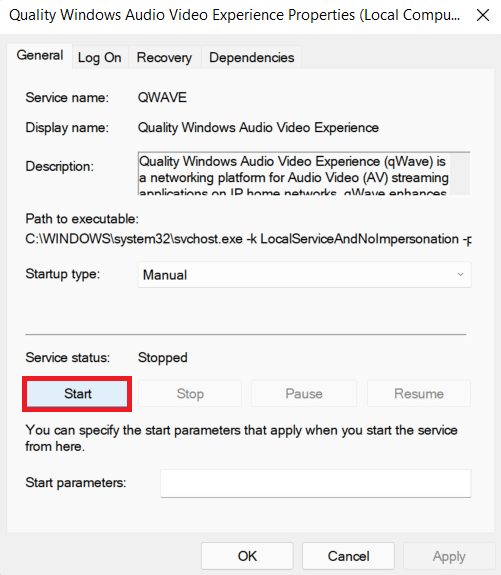Click the "Startup type:" label
Viewport: 501px width, 575px height.
63,274
